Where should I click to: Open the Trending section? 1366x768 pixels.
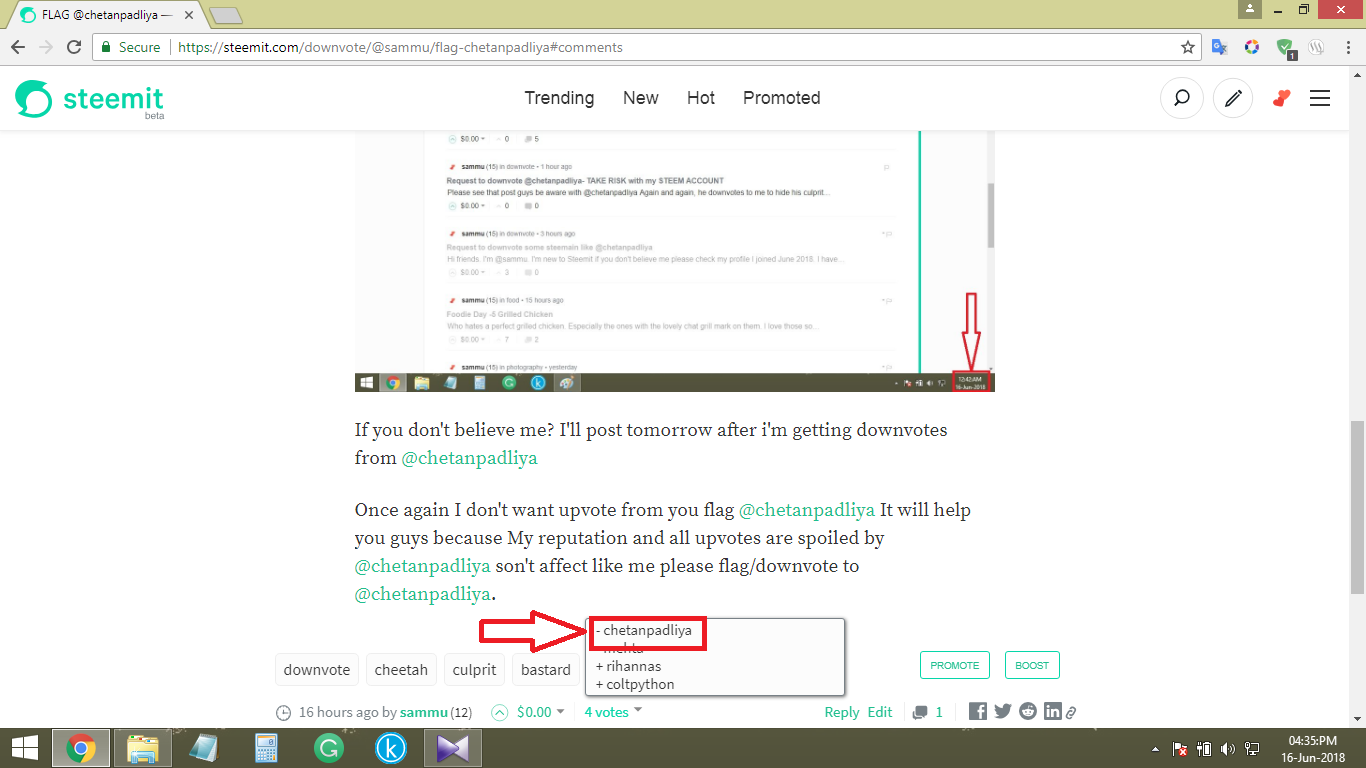click(x=559, y=98)
